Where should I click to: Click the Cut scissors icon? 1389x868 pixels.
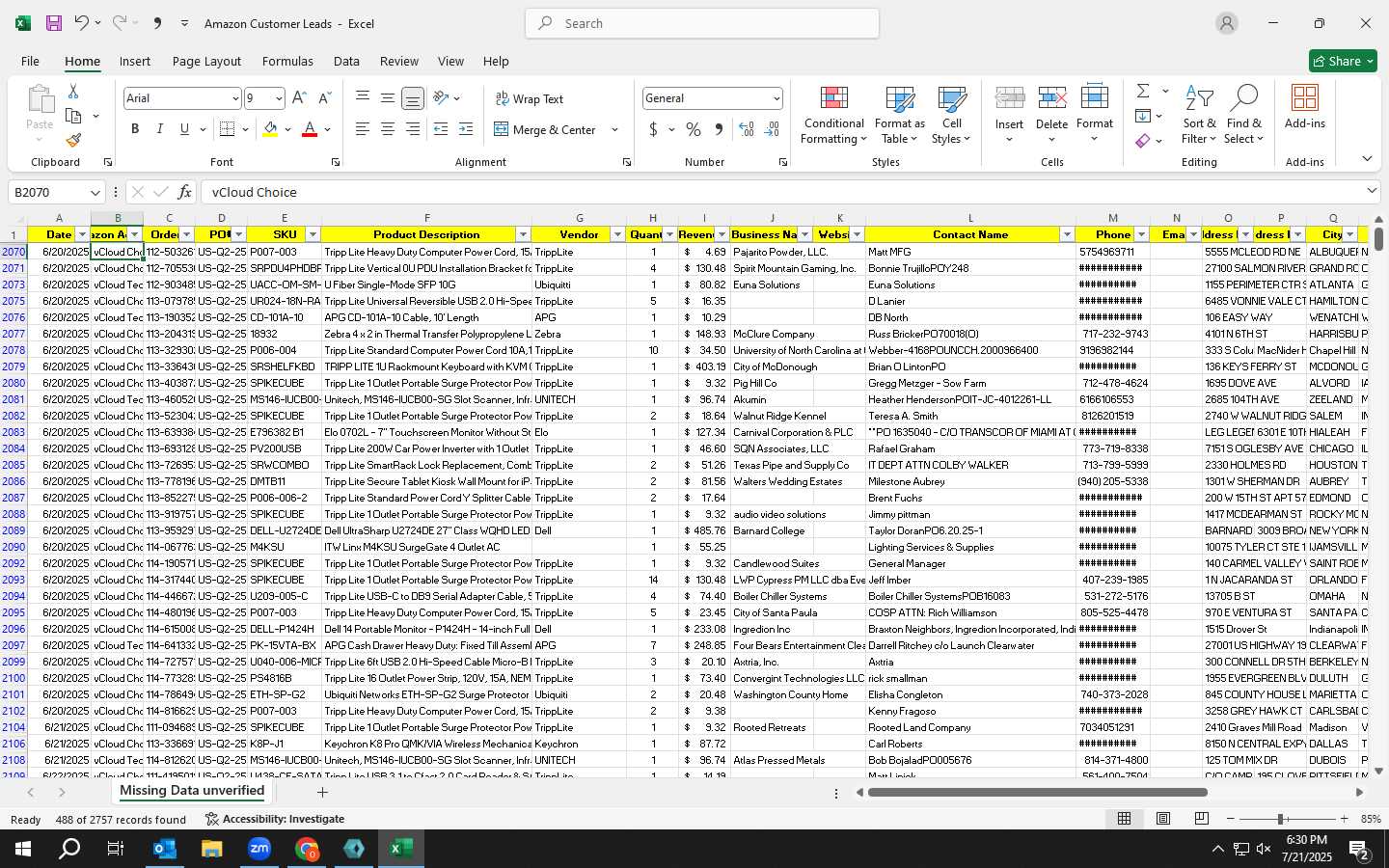(73, 91)
